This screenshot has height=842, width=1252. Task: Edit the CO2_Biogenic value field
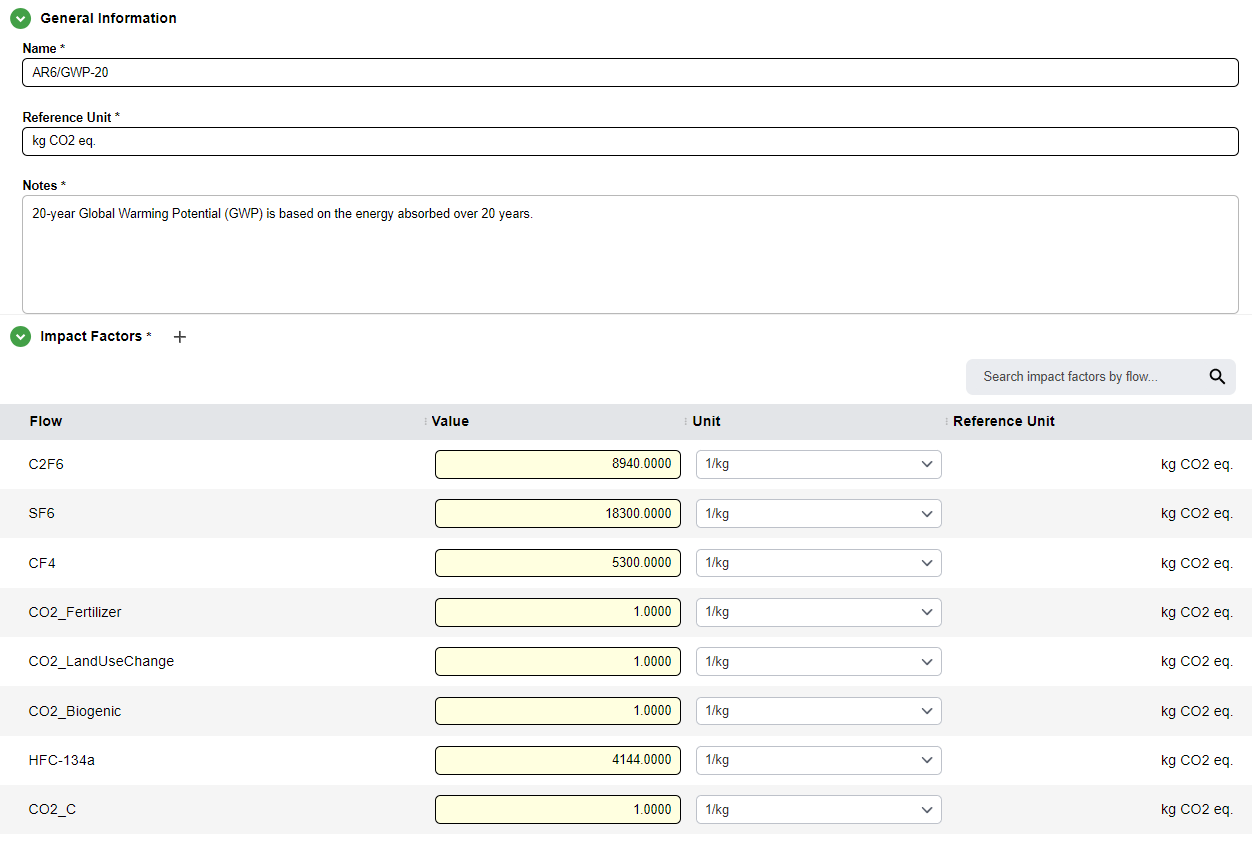point(558,711)
